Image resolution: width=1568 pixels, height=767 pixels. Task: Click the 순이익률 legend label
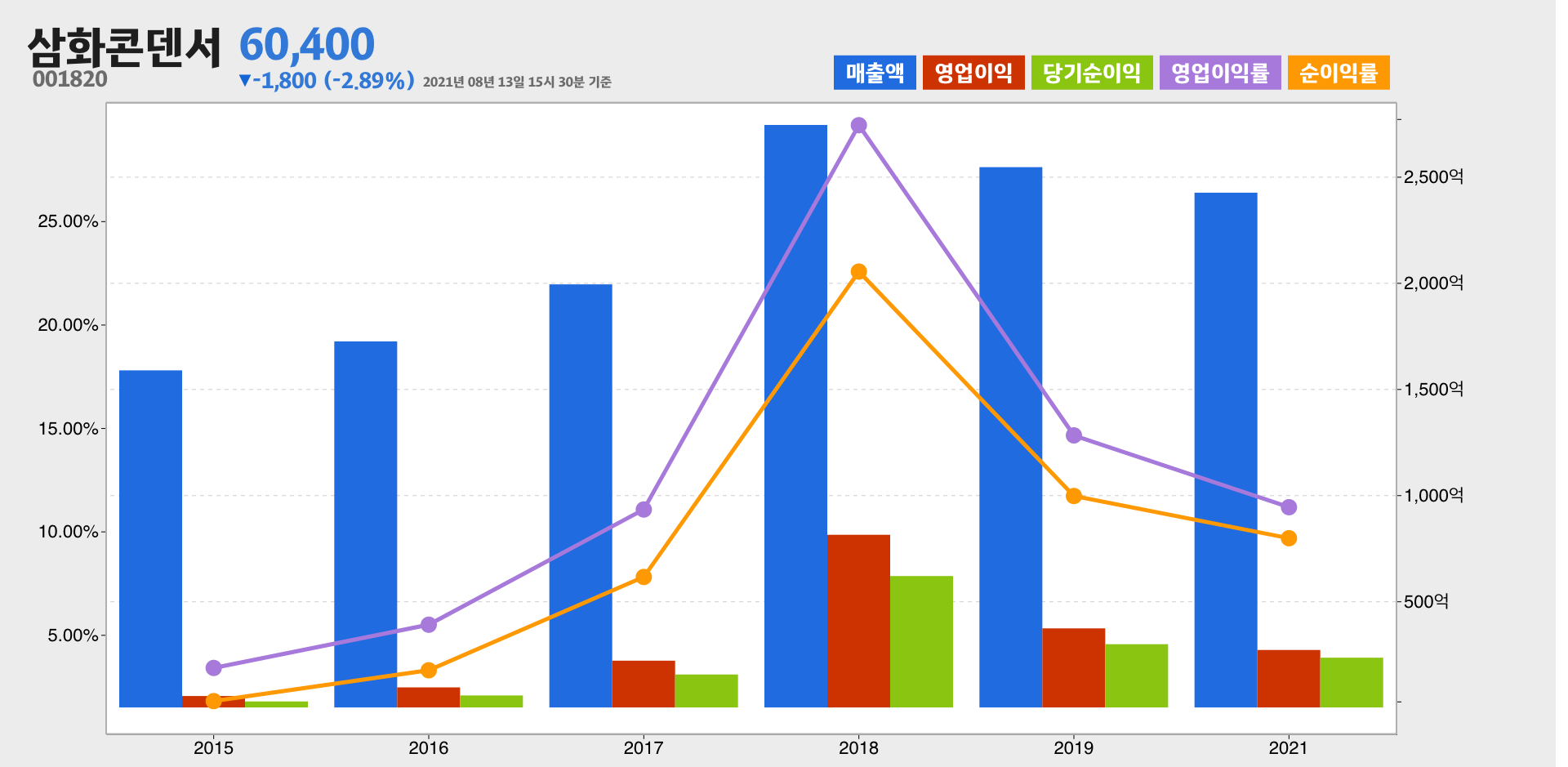coord(1339,73)
